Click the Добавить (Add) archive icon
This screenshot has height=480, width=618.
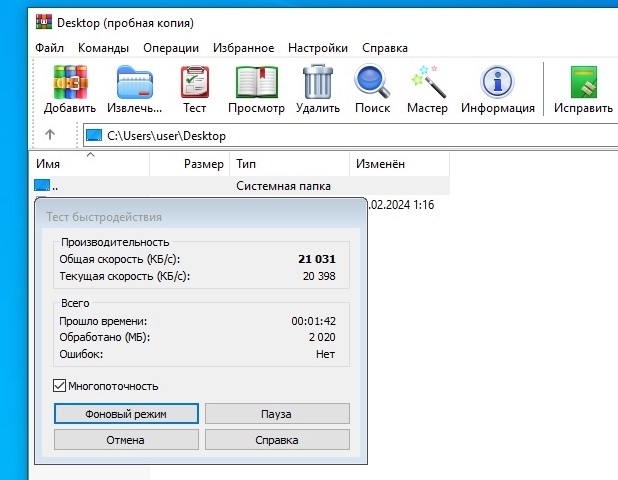70,83
